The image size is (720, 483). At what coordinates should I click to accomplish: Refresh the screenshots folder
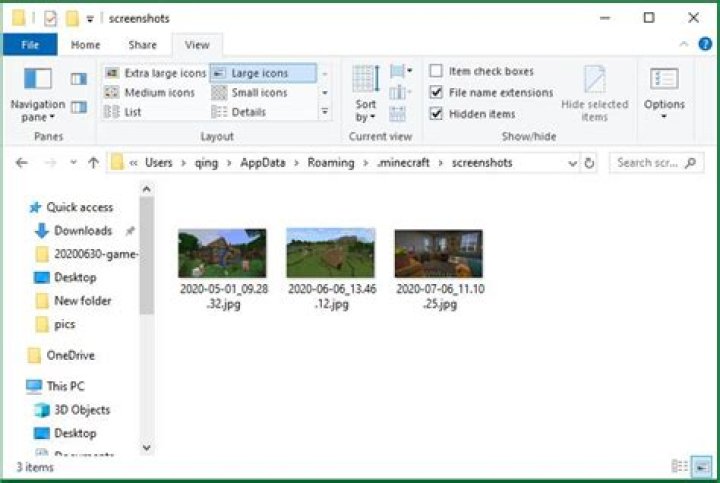(x=589, y=163)
